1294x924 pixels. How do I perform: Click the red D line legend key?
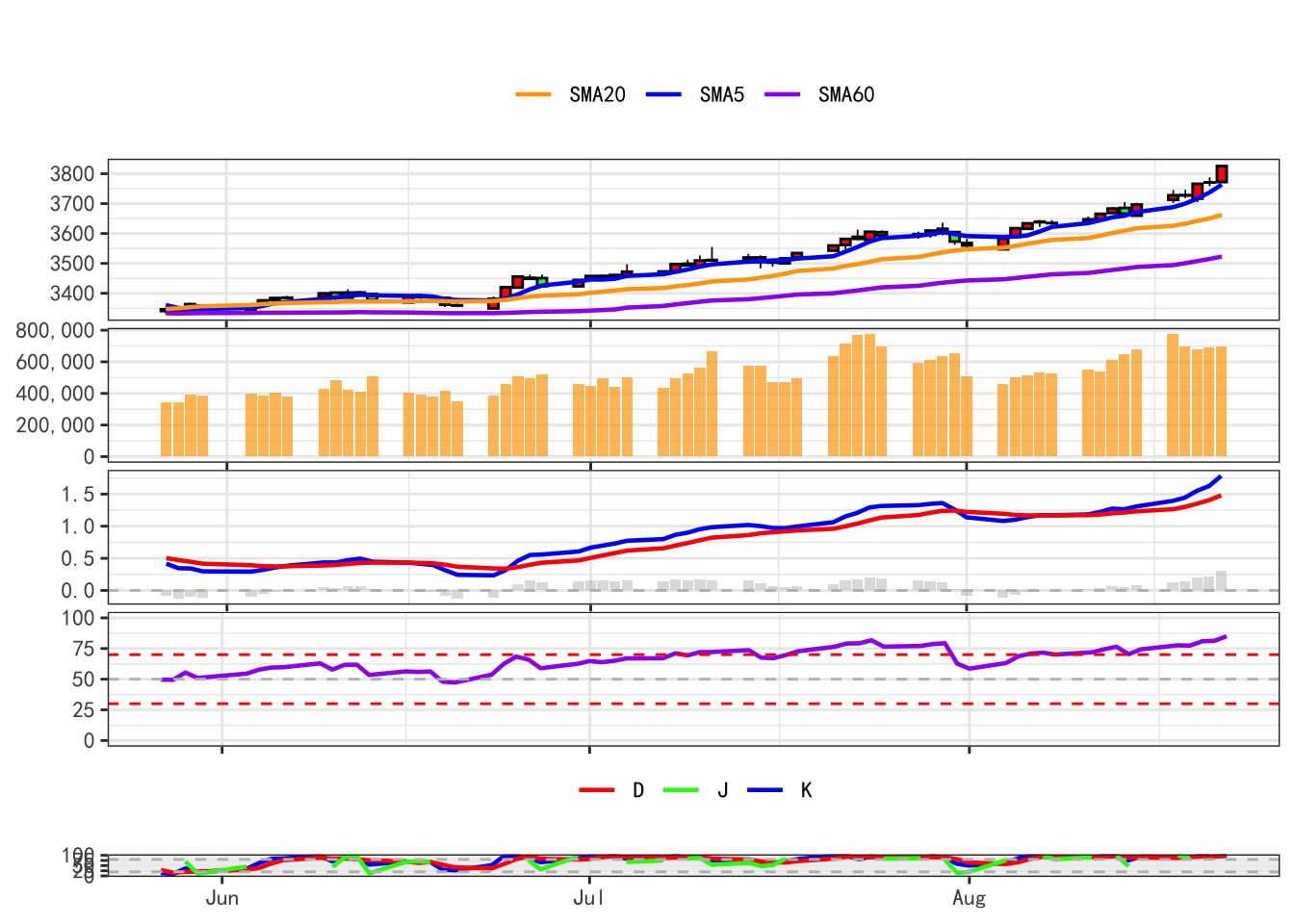597,790
